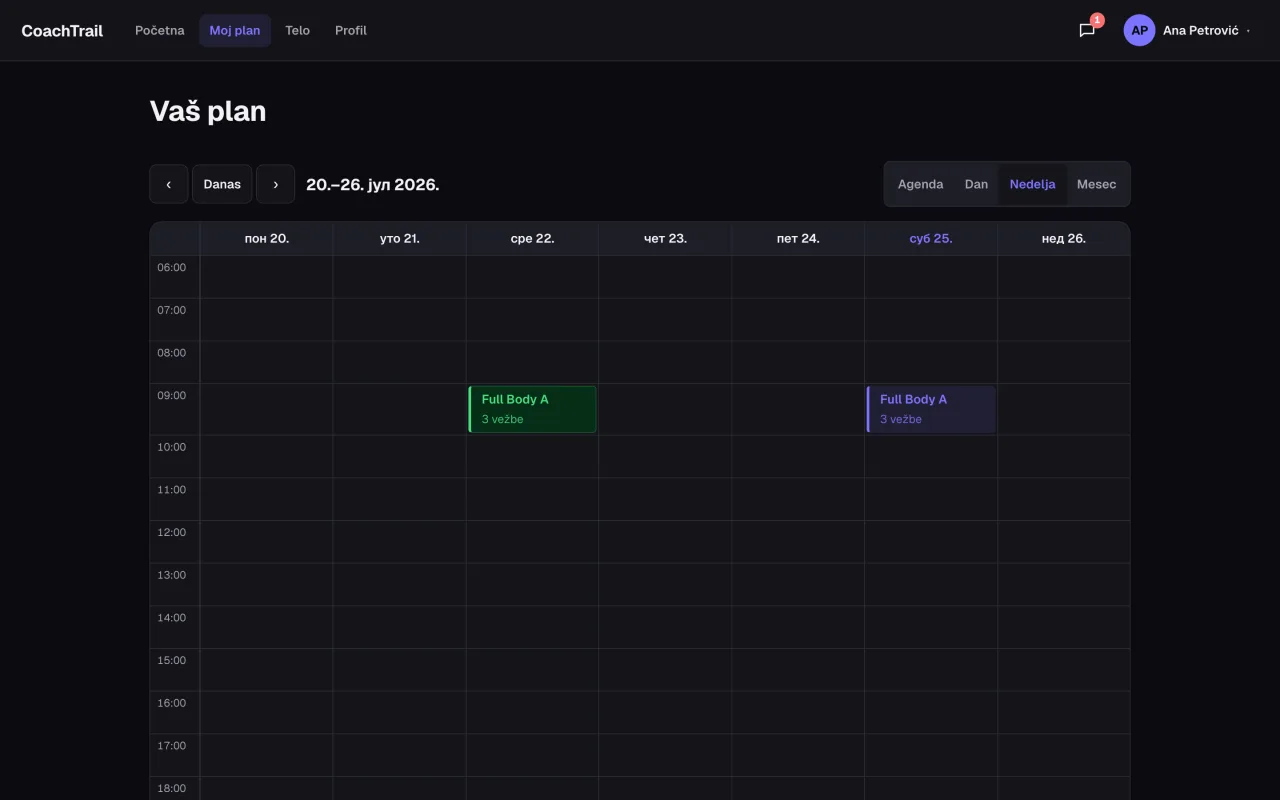Click the Vaš plan heading
1280x800 pixels.
click(208, 111)
